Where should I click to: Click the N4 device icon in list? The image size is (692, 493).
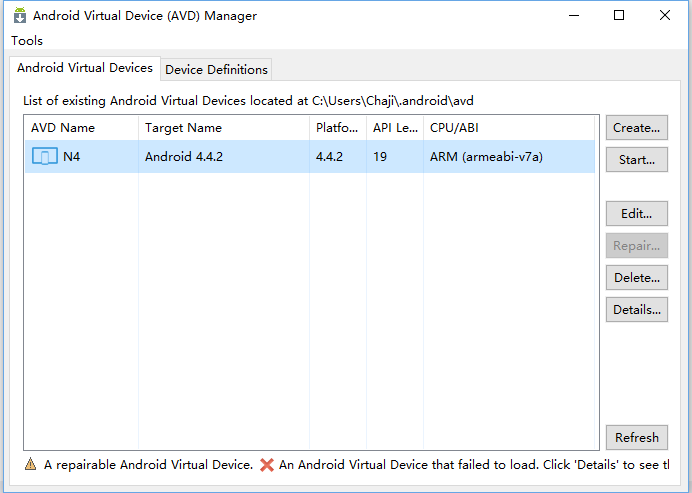[45, 156]
